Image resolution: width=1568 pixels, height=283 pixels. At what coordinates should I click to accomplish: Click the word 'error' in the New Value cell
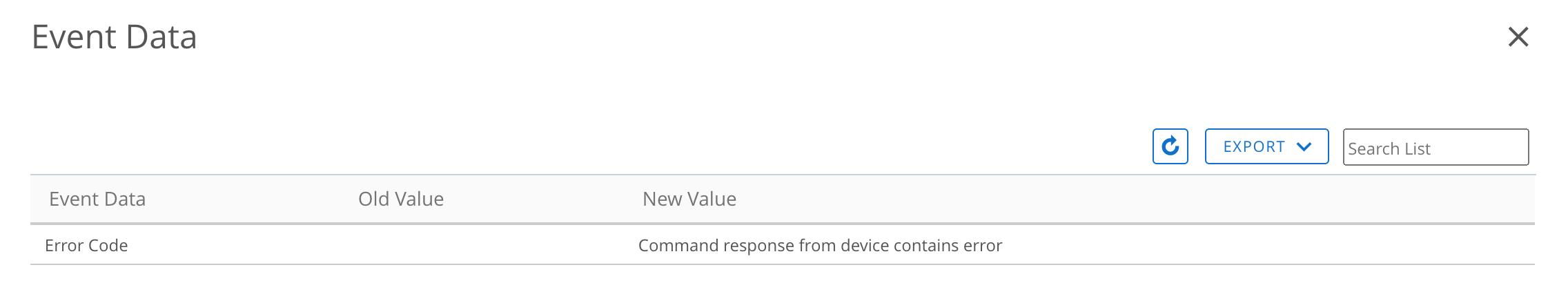(984, 246)
